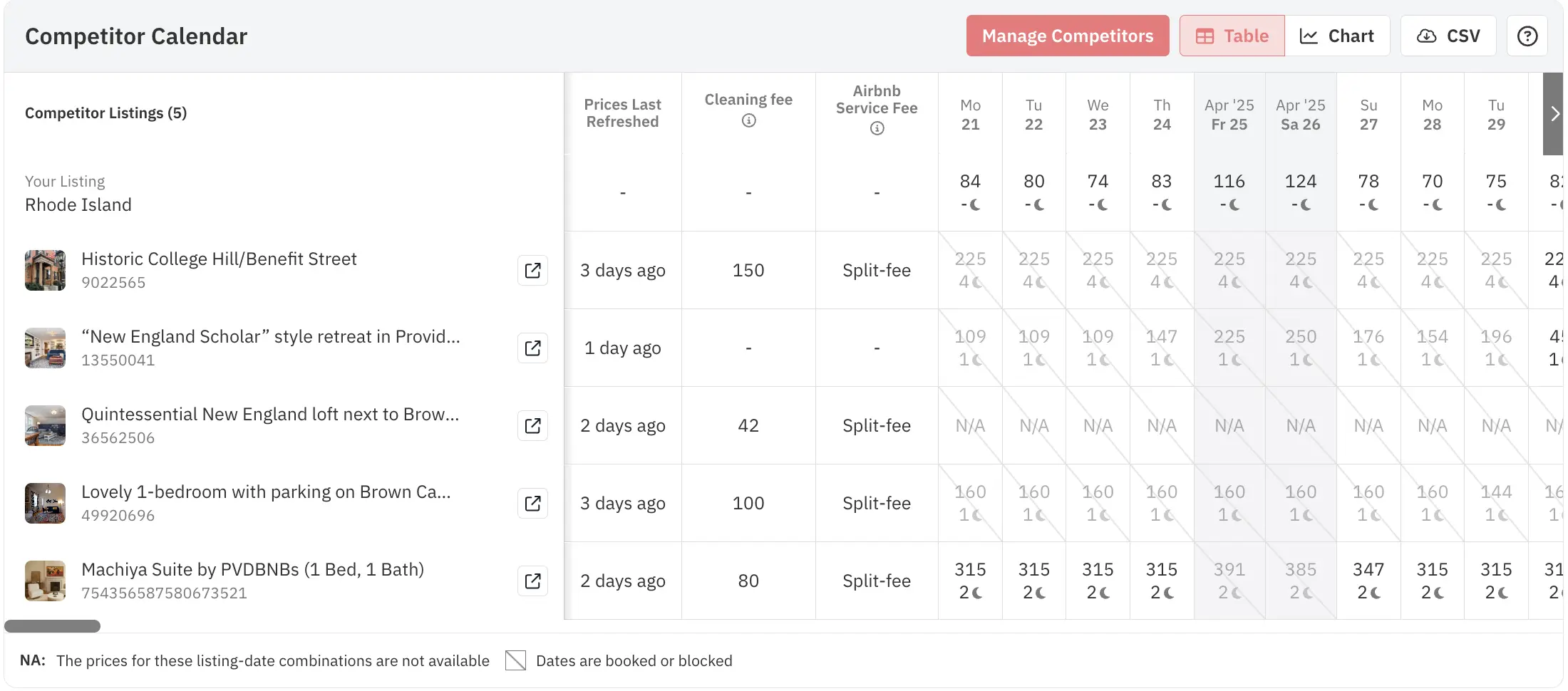1568x691 pixels.
Task: Open Machiya Suite listing external link
Action: coord(532,581)
